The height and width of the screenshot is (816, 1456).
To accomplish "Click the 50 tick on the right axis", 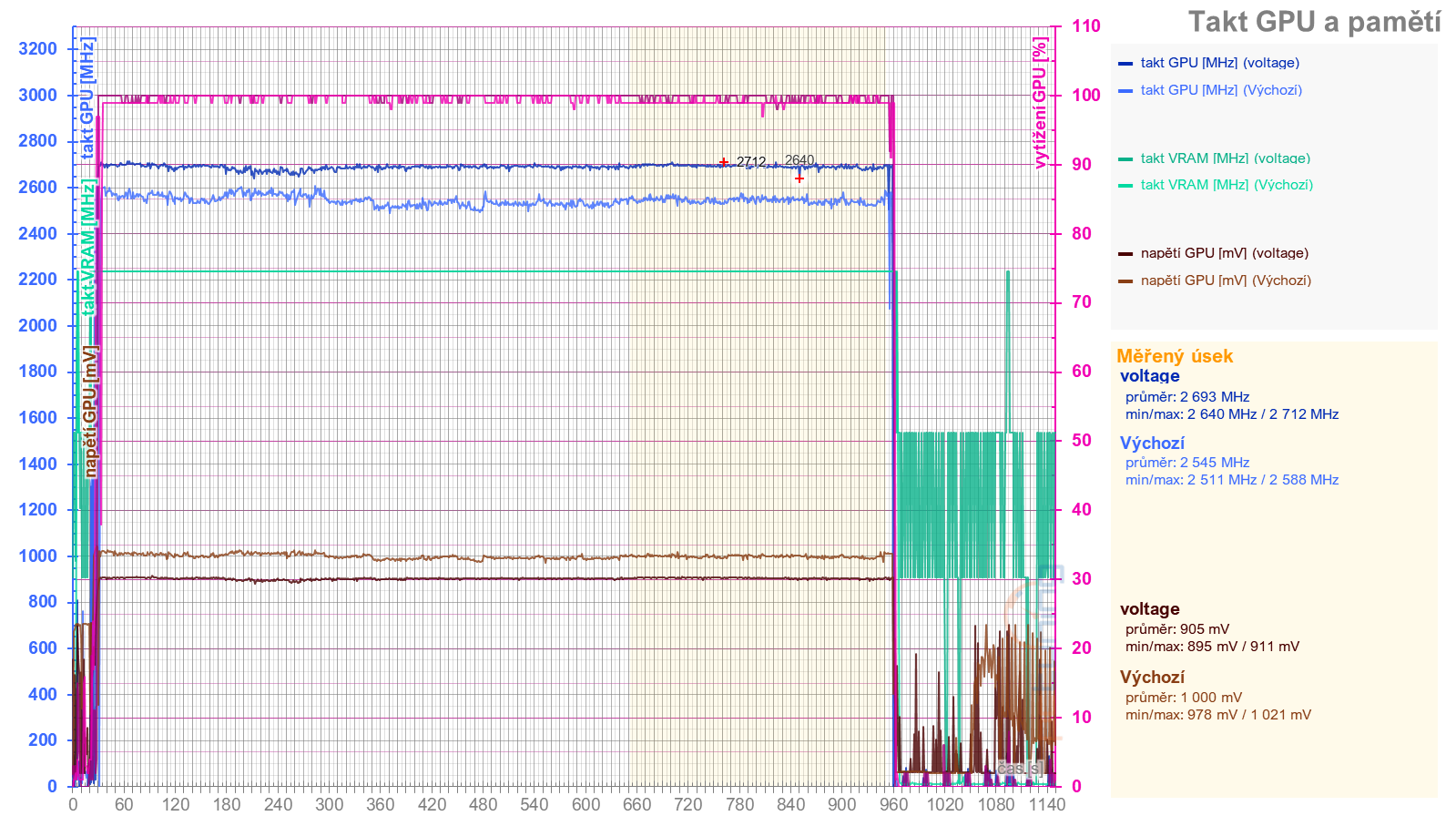I will pos(1082,441).
